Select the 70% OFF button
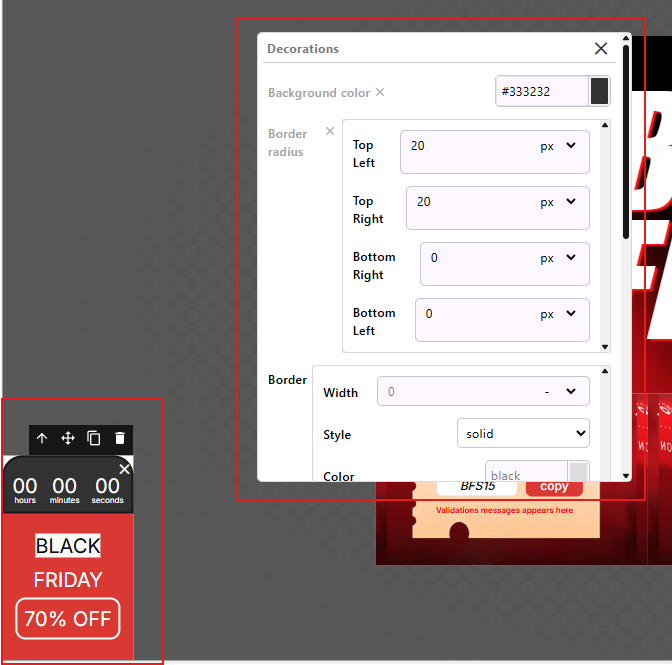672x665 pixels. (x=68, y=619)
